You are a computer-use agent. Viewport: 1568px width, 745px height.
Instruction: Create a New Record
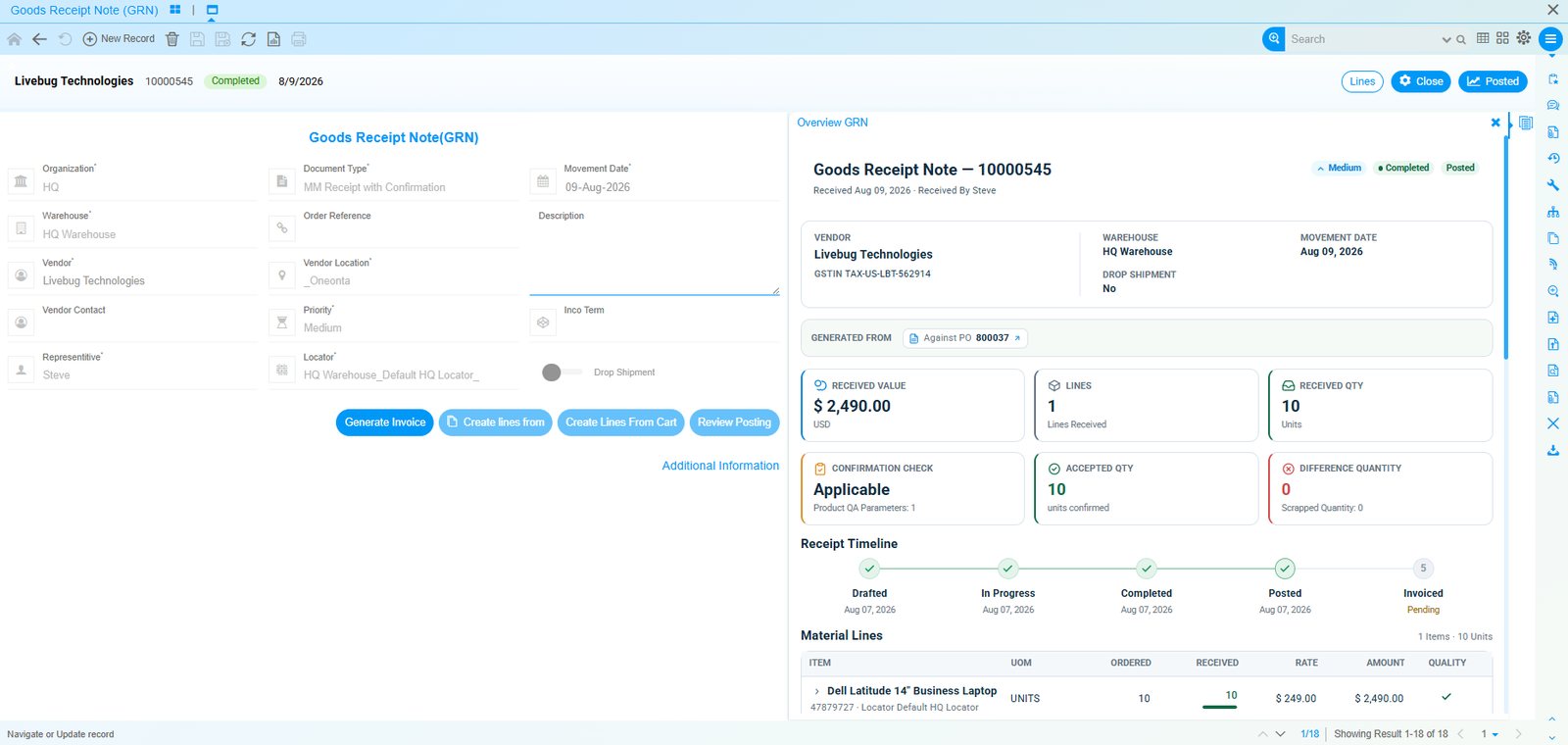pyautogui.click(x=119, y=39)
